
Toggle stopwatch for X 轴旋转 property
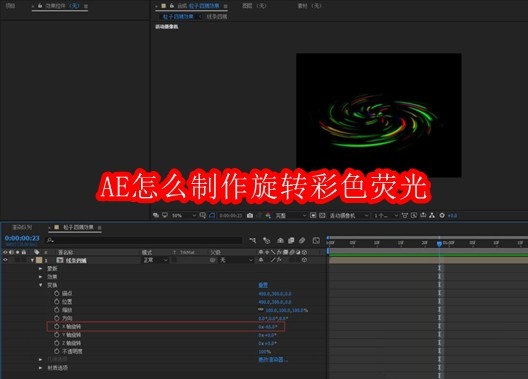[57, 326]
